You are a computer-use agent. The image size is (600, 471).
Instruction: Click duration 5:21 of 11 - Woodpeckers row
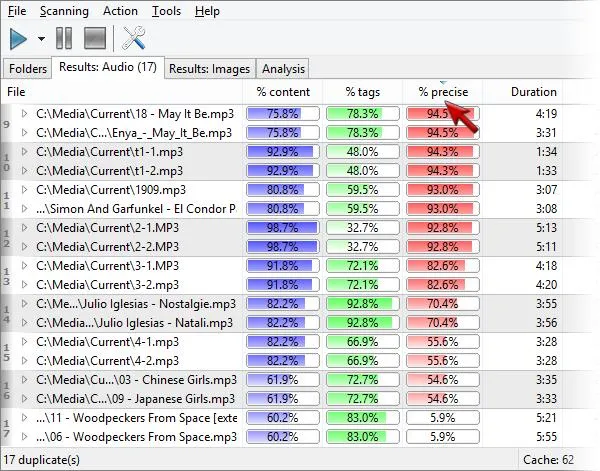click(x=546, y=418)
